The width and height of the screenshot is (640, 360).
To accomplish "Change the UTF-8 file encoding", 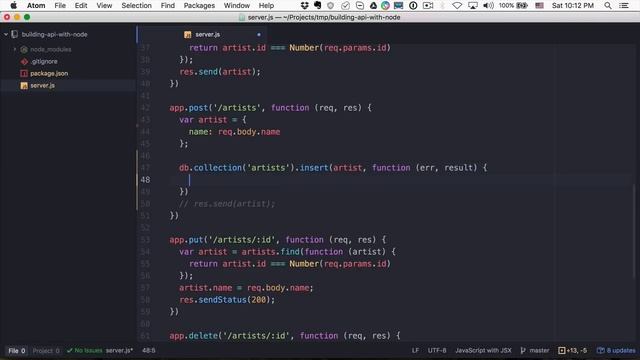I will pos(437,351).
